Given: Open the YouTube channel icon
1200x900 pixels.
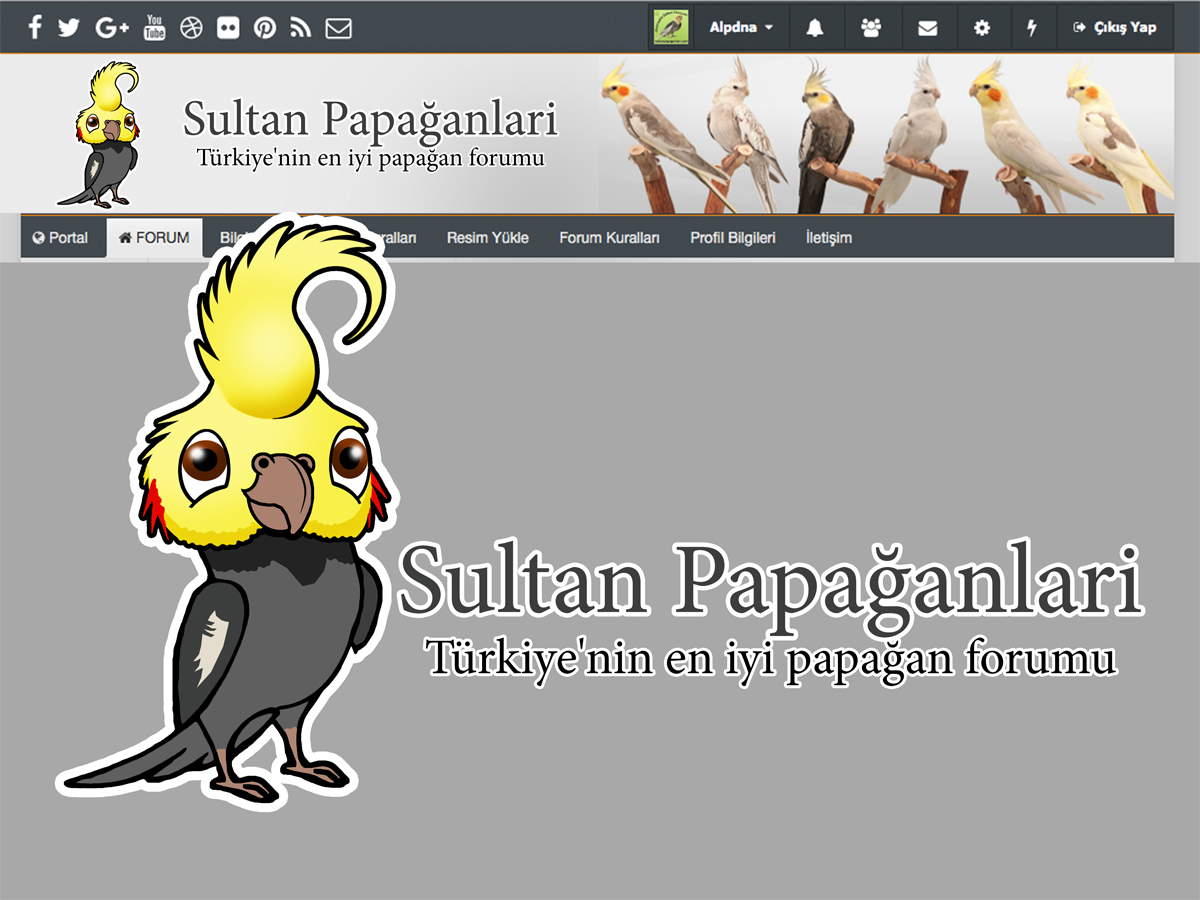Looking at the screenshot, I should point(154,27).
